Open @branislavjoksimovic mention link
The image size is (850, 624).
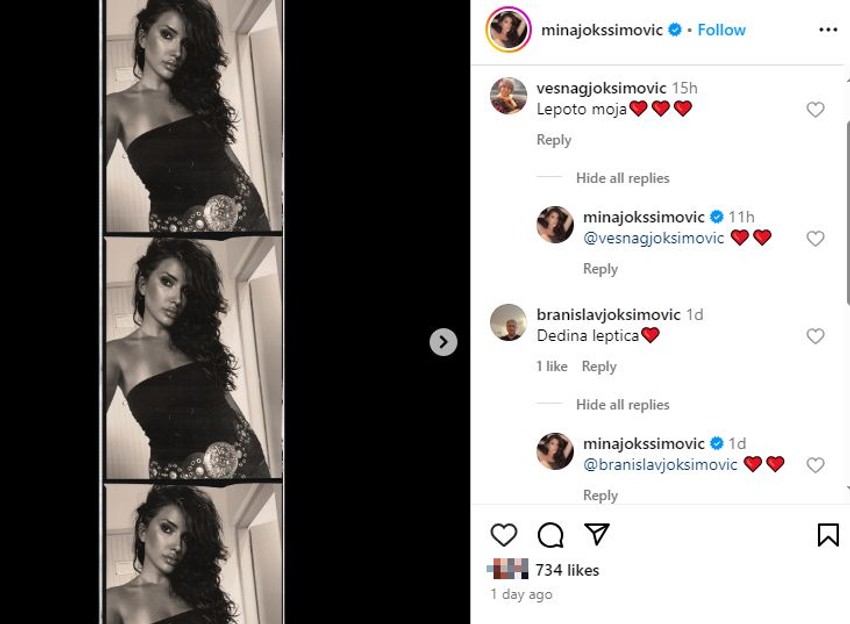[x=660, y=464]
